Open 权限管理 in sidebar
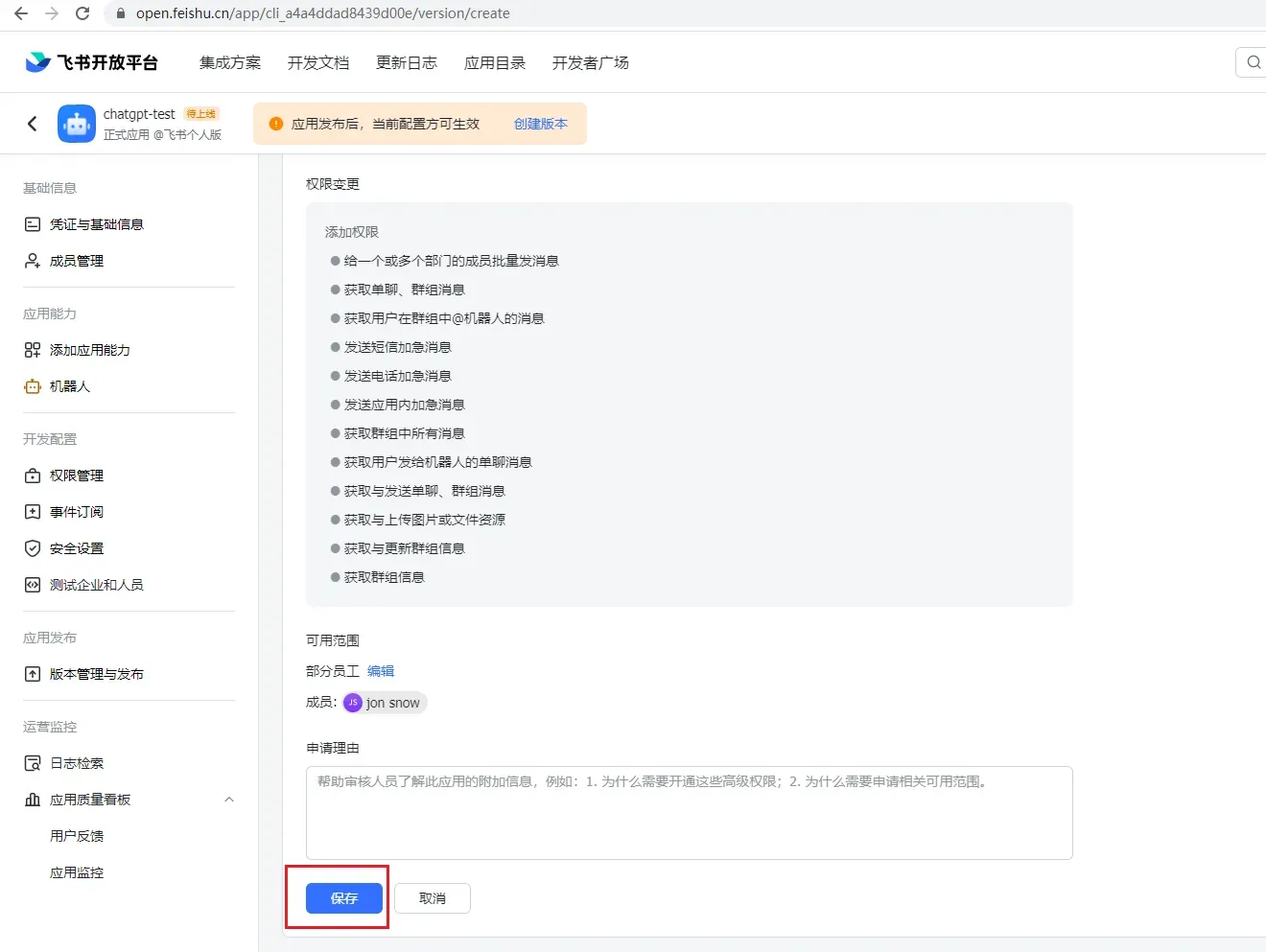Viewport: 1266px width, 952px height. pyautogui.click(x=77, y=476)
